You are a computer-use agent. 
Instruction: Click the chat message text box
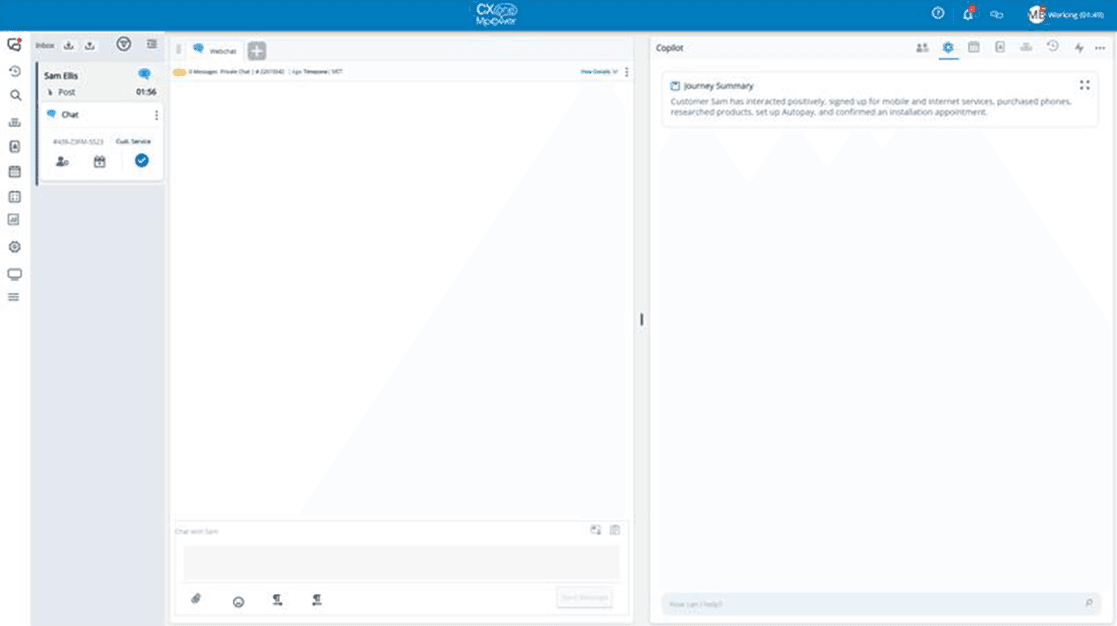click(400, 562)
